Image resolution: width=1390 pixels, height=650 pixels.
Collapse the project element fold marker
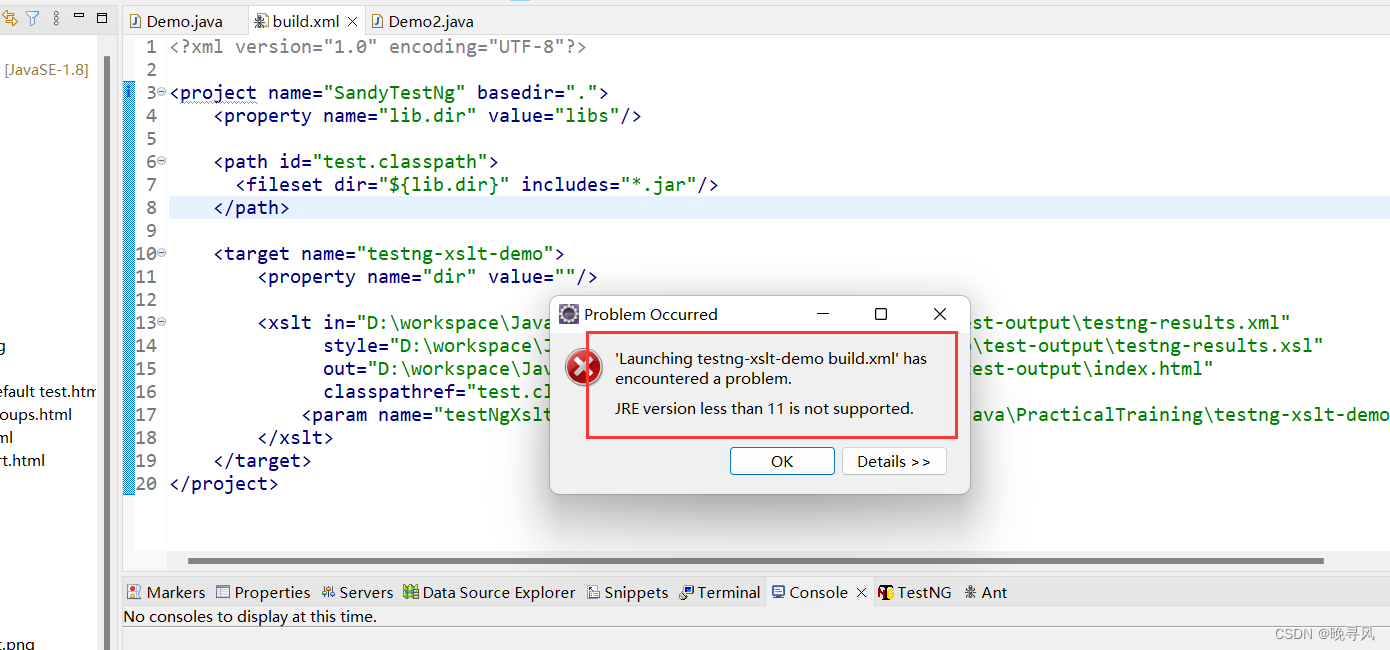pos(160,92)
